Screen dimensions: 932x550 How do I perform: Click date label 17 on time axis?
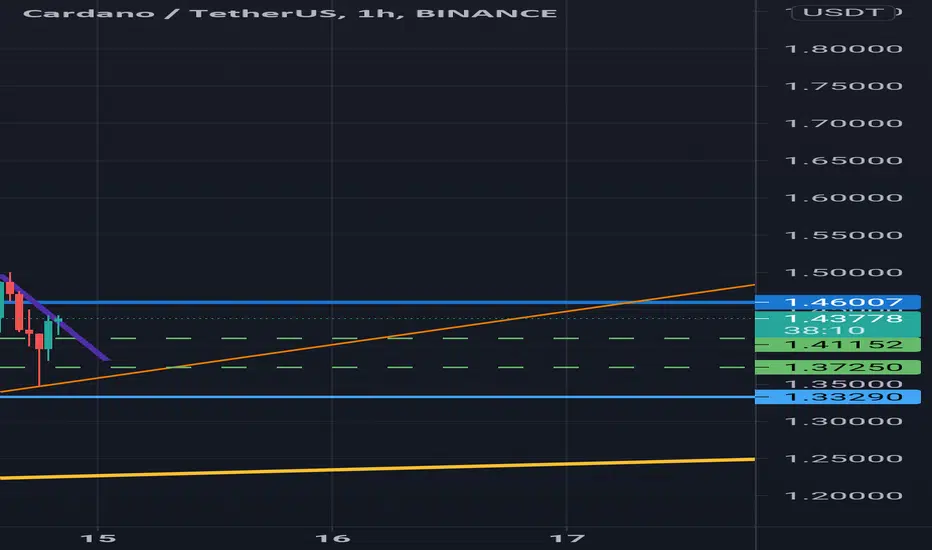point(567,539)
